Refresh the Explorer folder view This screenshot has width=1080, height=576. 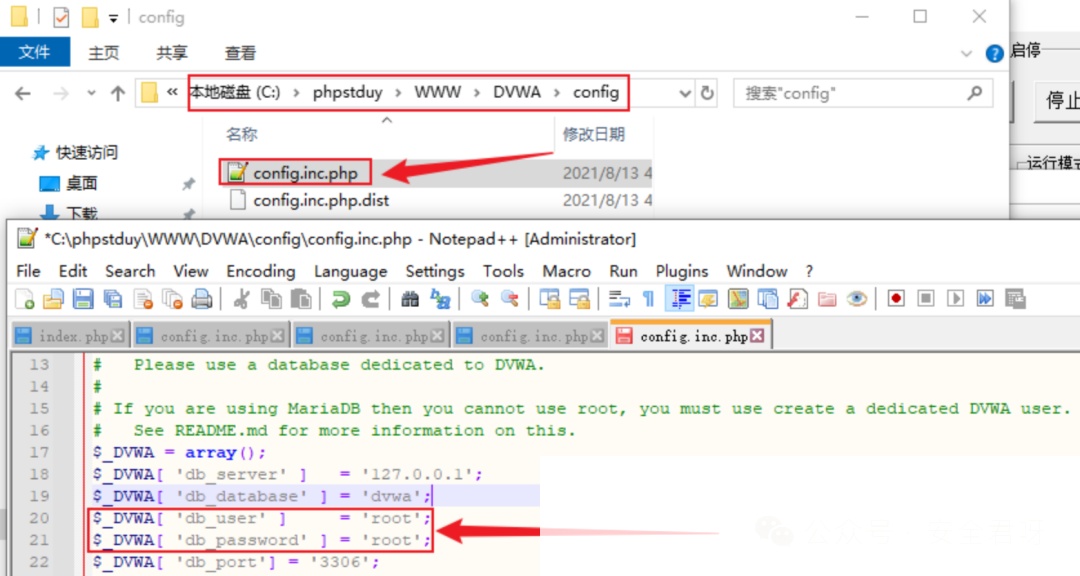click(707, 93)
